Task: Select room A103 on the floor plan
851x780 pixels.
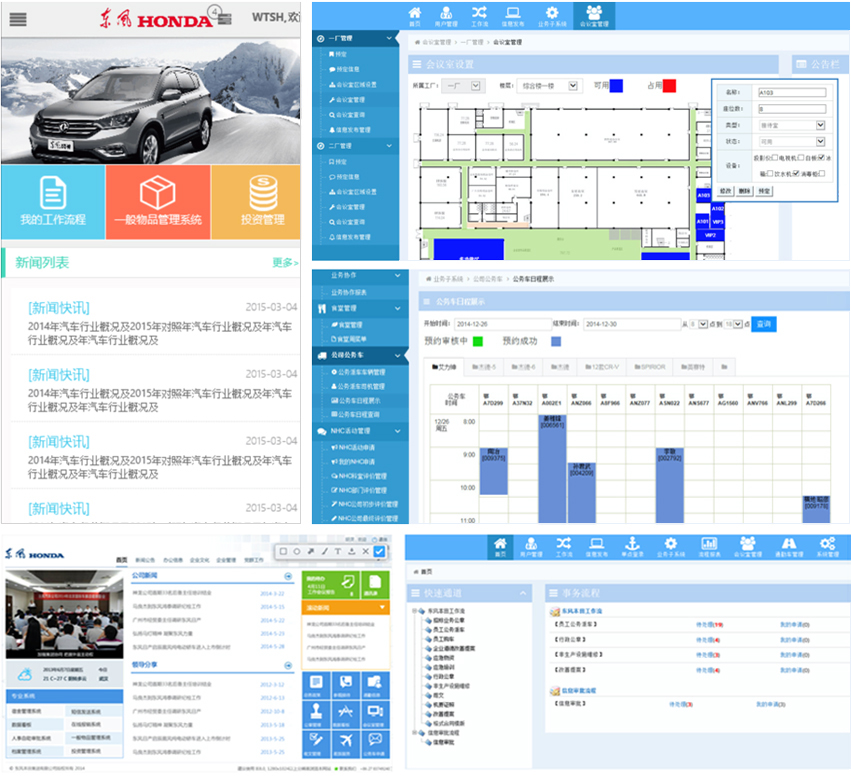Action: tap(703, 195)
